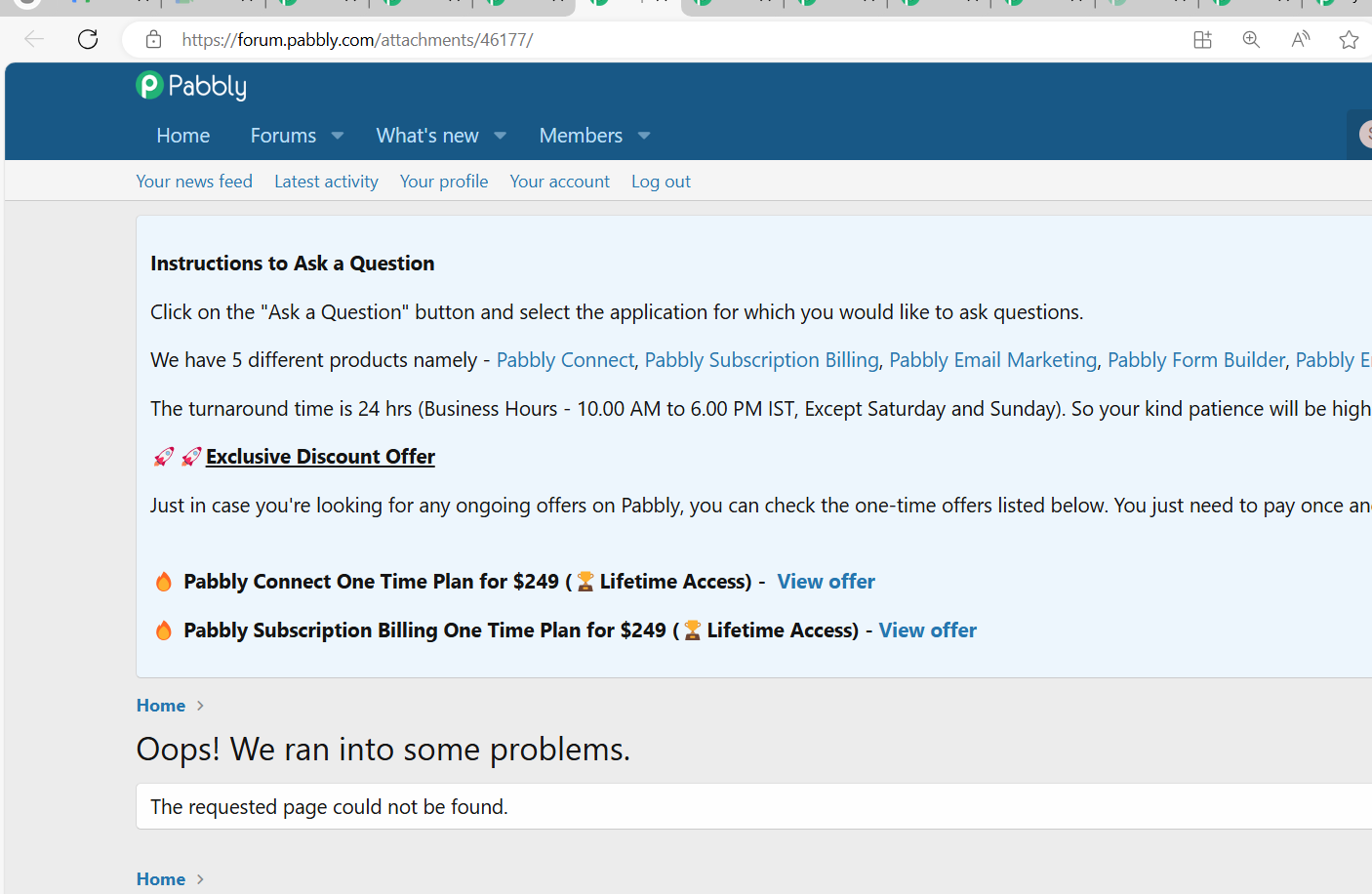1372x894 pixels.
Task: Open the What's new nav tab
Action: click(x=427, y=136)
